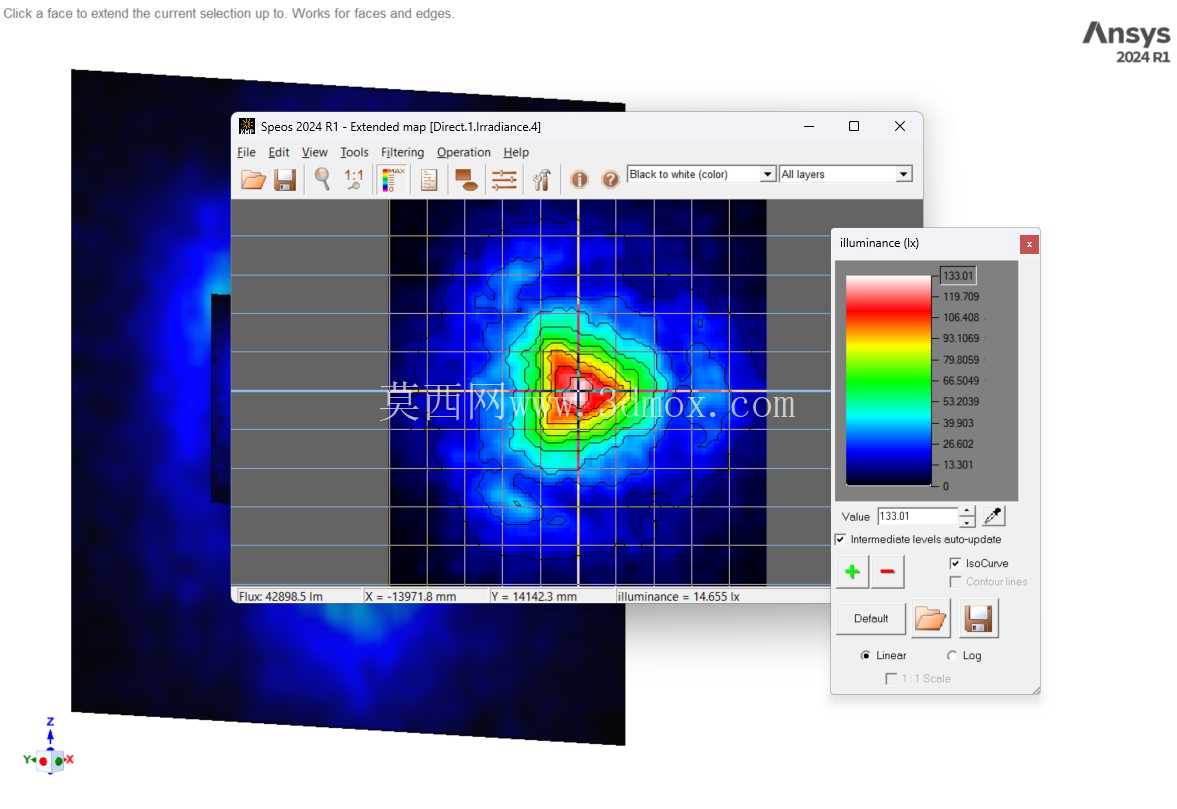1177x809 pixels.
Task: Click the information icon
Action: tap(579, 179)
